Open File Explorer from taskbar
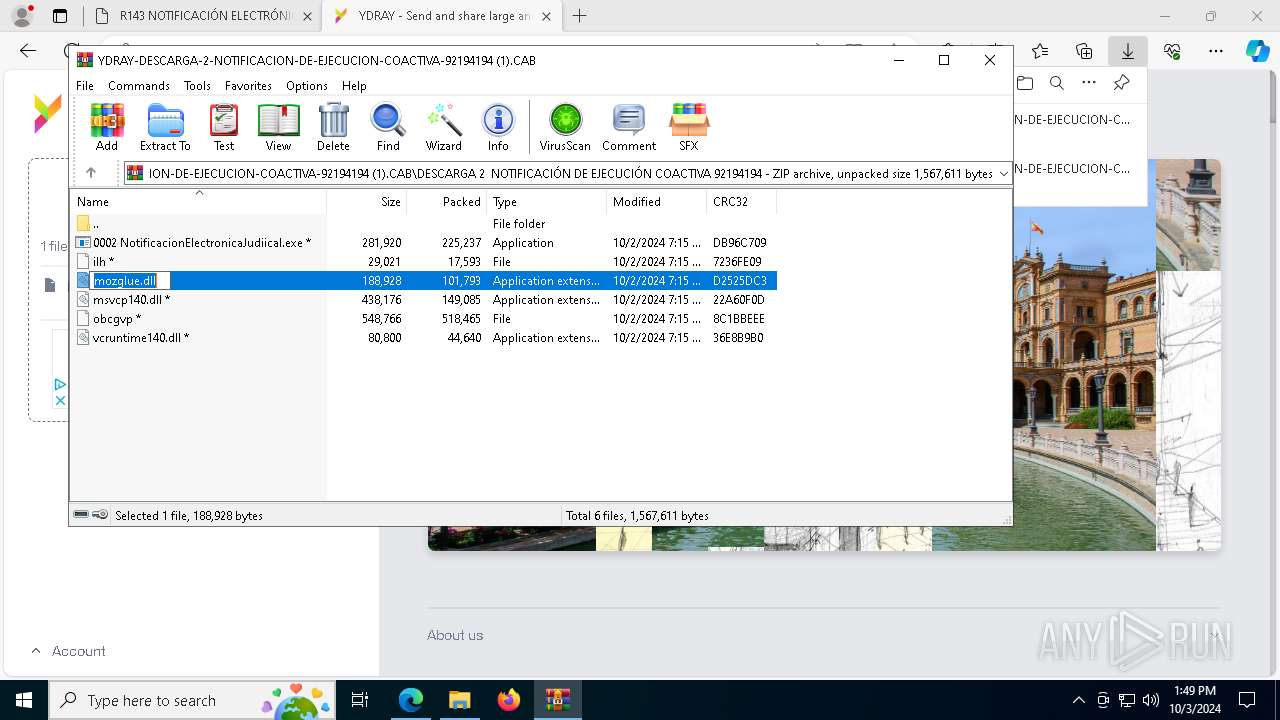This screenshot has height=720, width=1280. [460, 700]
